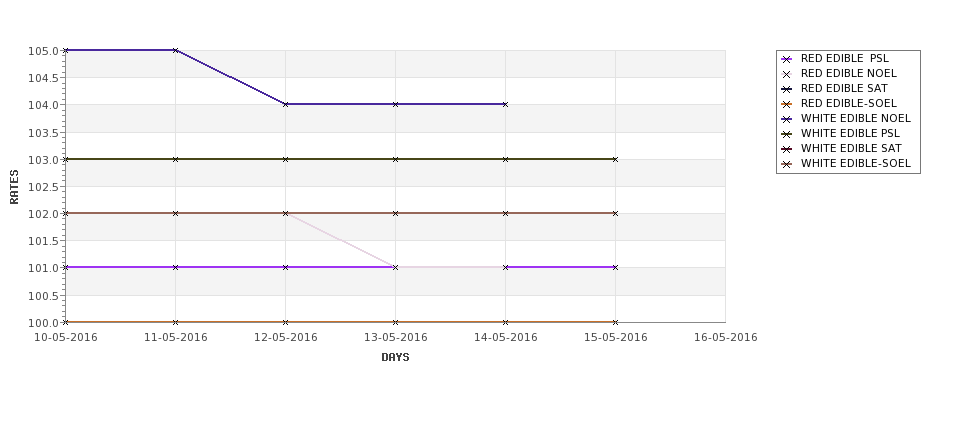Select the WHITE EDIBLE NOEL legend label
The image size is (975, 429).
point(856,118)
